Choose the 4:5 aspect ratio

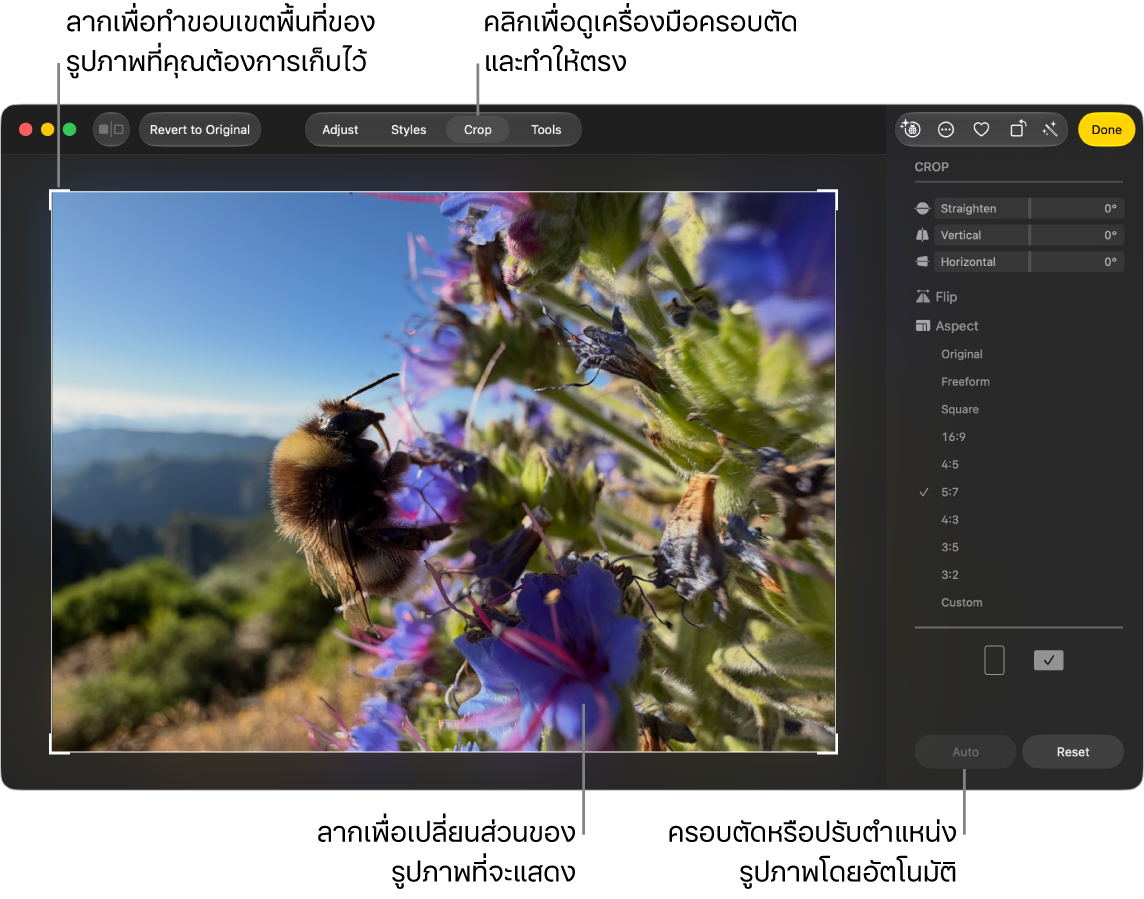tap(950, 465)
